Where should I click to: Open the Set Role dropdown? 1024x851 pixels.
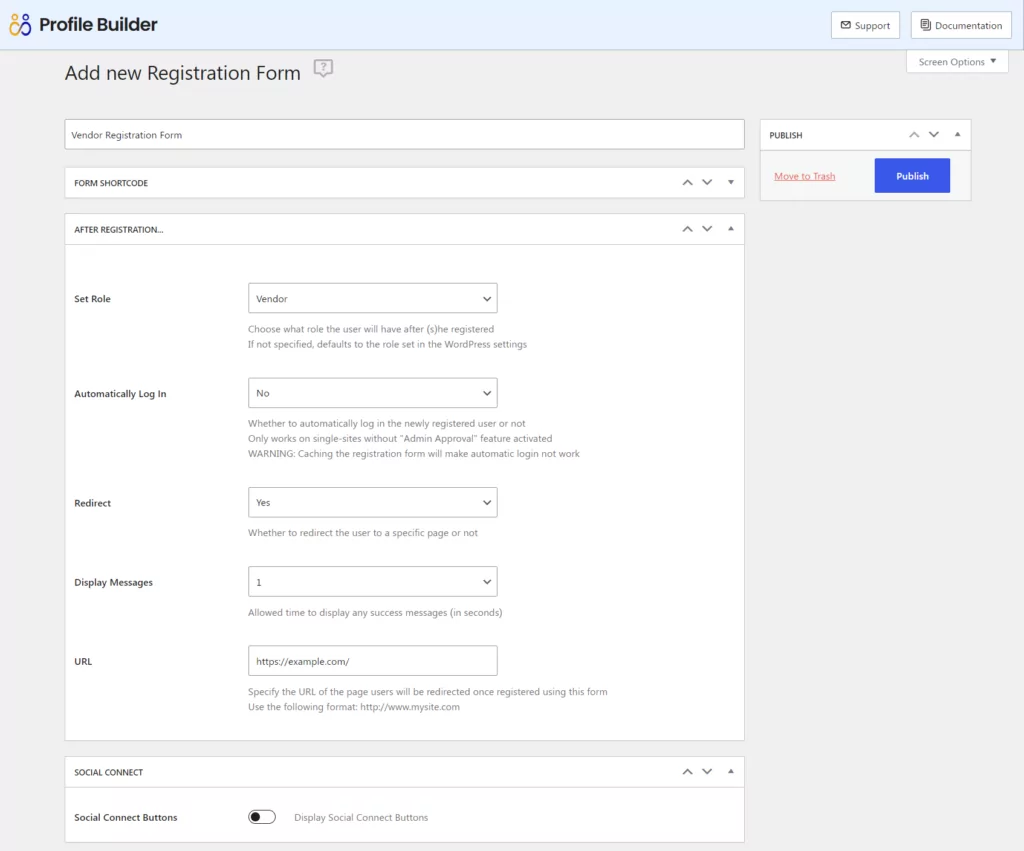tap(372, 298)
